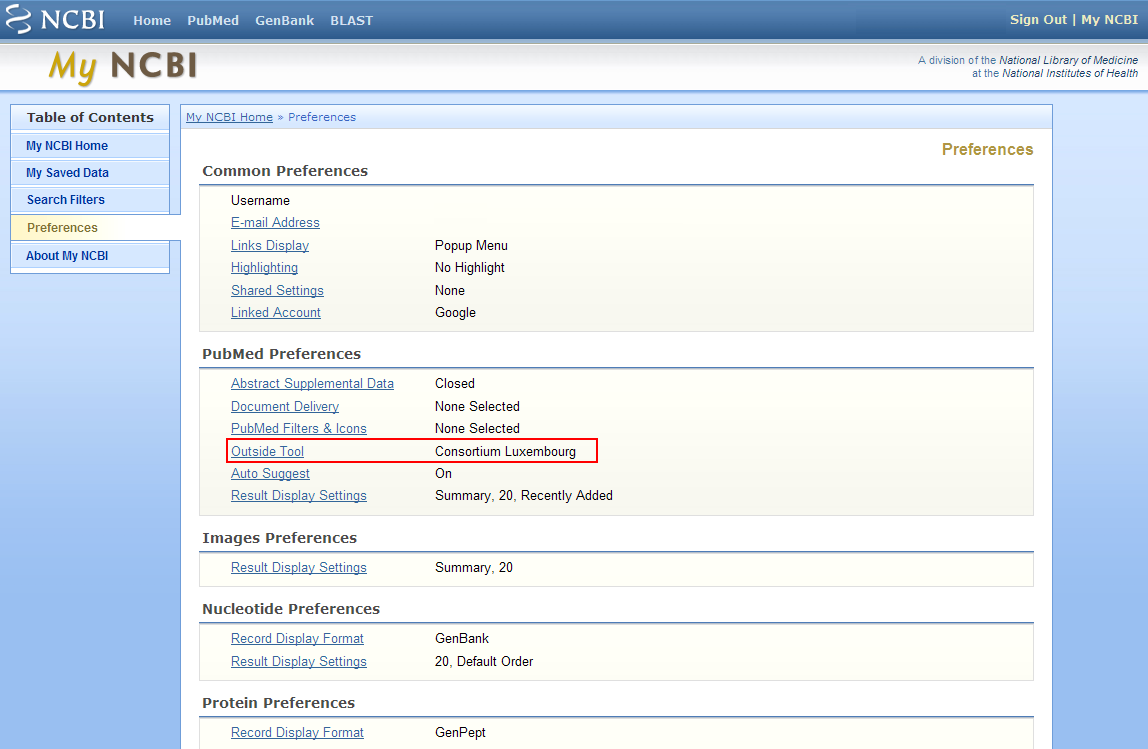Image resolution: width=1148 pixels, height=749 pixels.
Task: Click the 'Google' linked account value
Action: tap(455, 313)
